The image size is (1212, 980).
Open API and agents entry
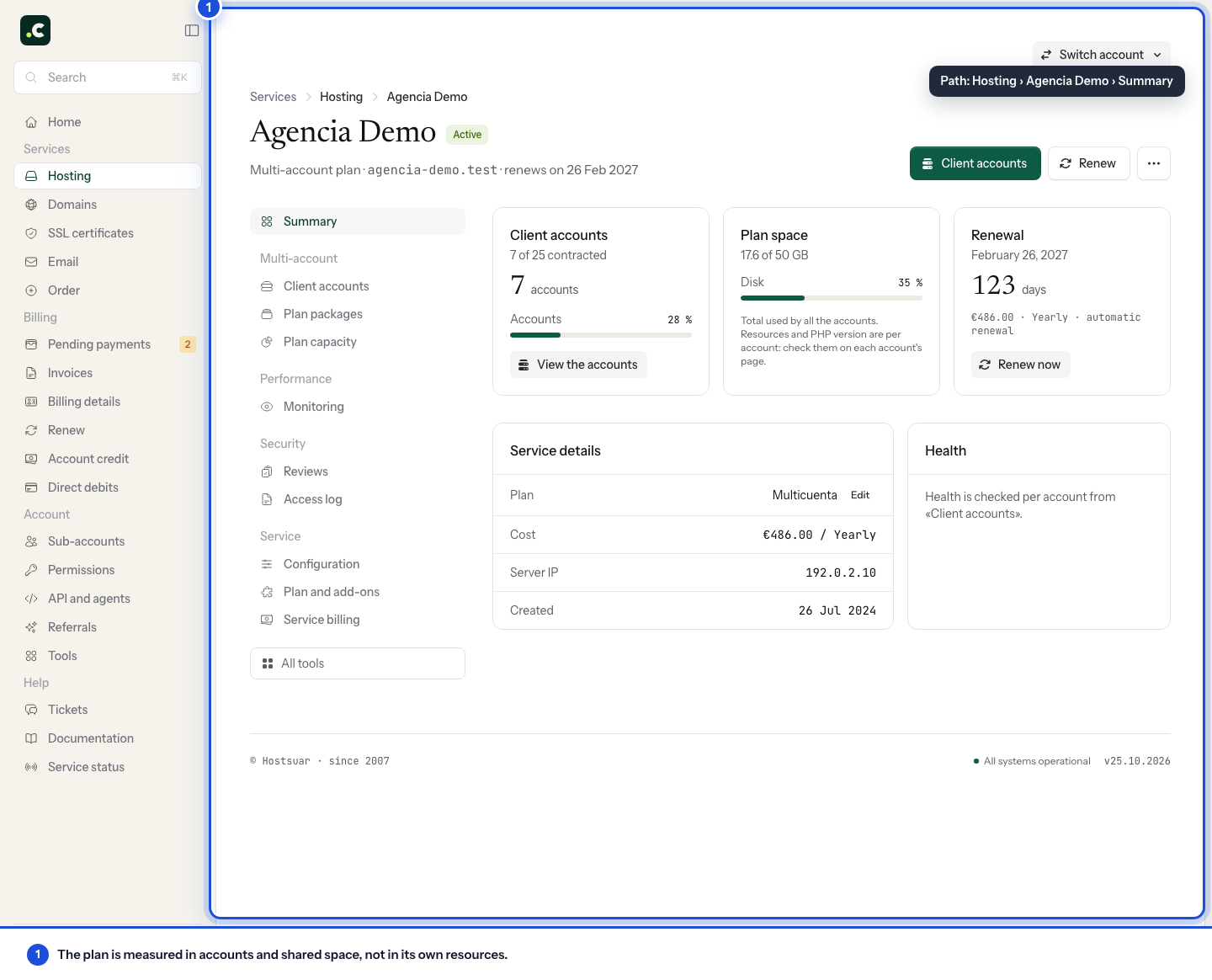pos(108,599)
